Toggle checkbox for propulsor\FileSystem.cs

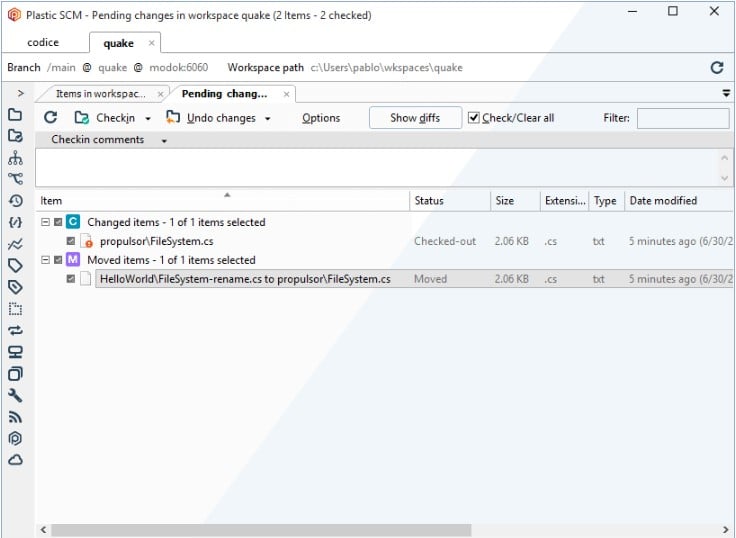(x=71, y=241)
